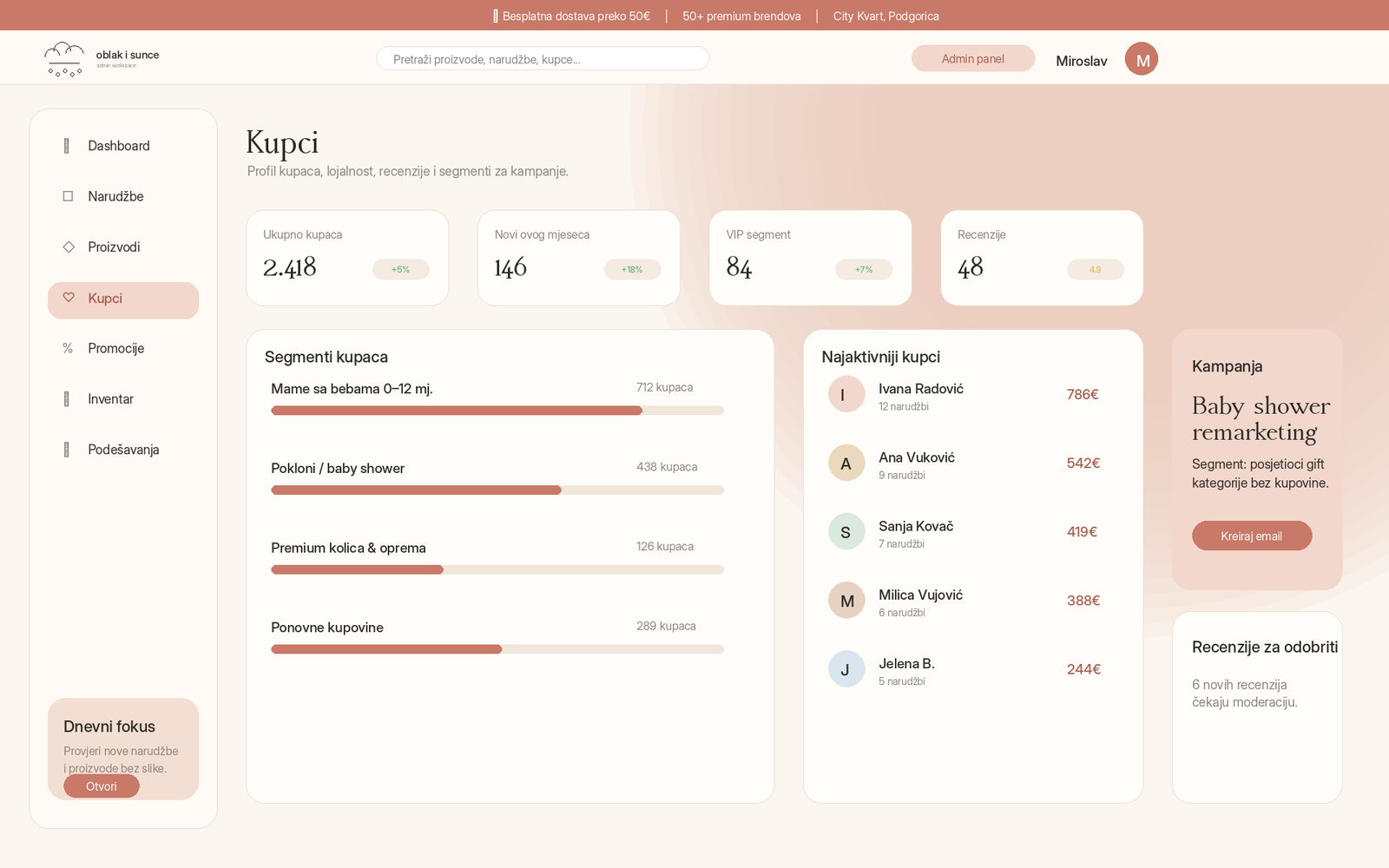Click the 712 kupaca count
This screenshot has width=1389, height=868.
[665, 387]
